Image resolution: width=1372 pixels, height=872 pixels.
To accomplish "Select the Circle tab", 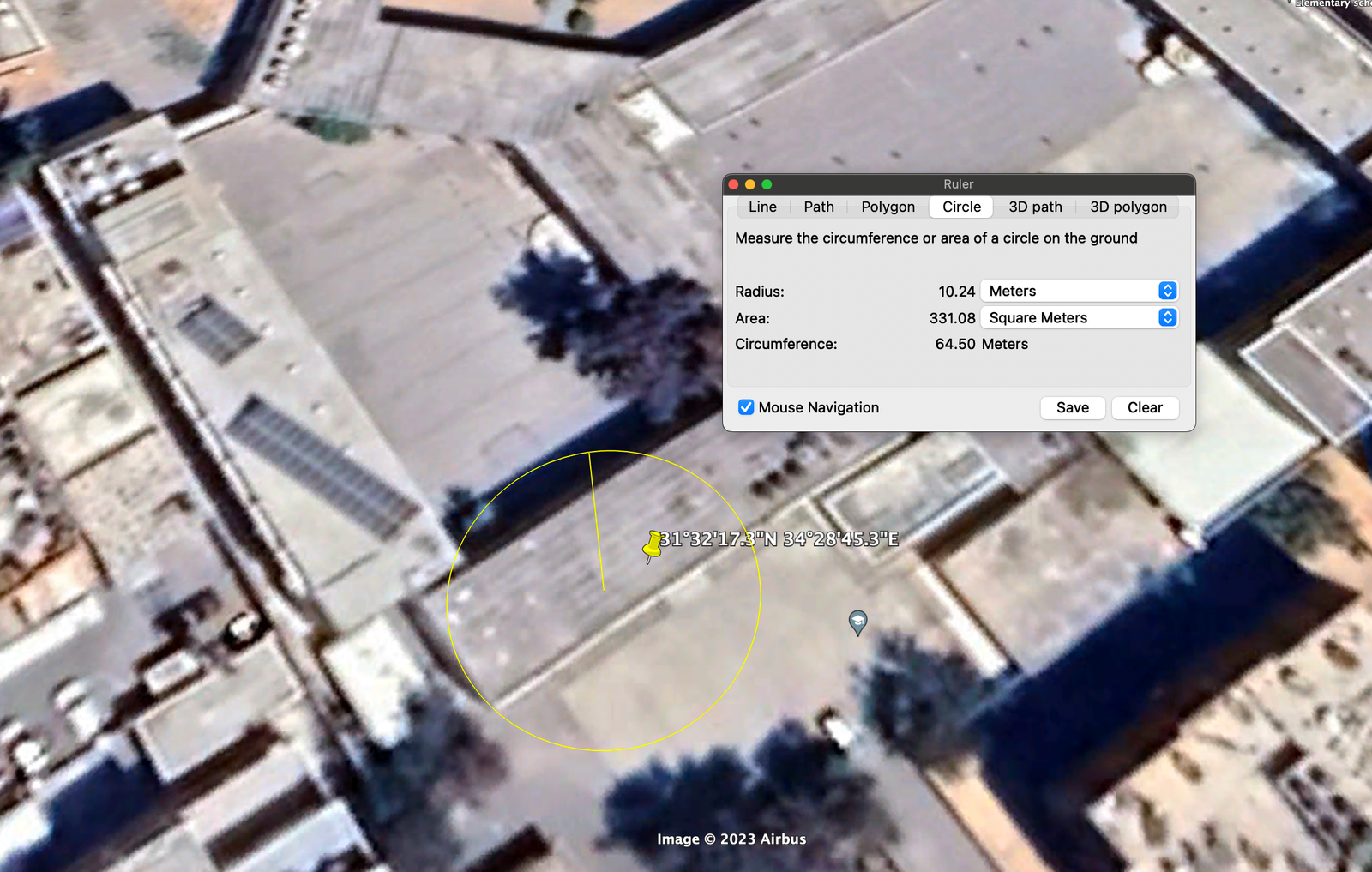I will point(961,207).
